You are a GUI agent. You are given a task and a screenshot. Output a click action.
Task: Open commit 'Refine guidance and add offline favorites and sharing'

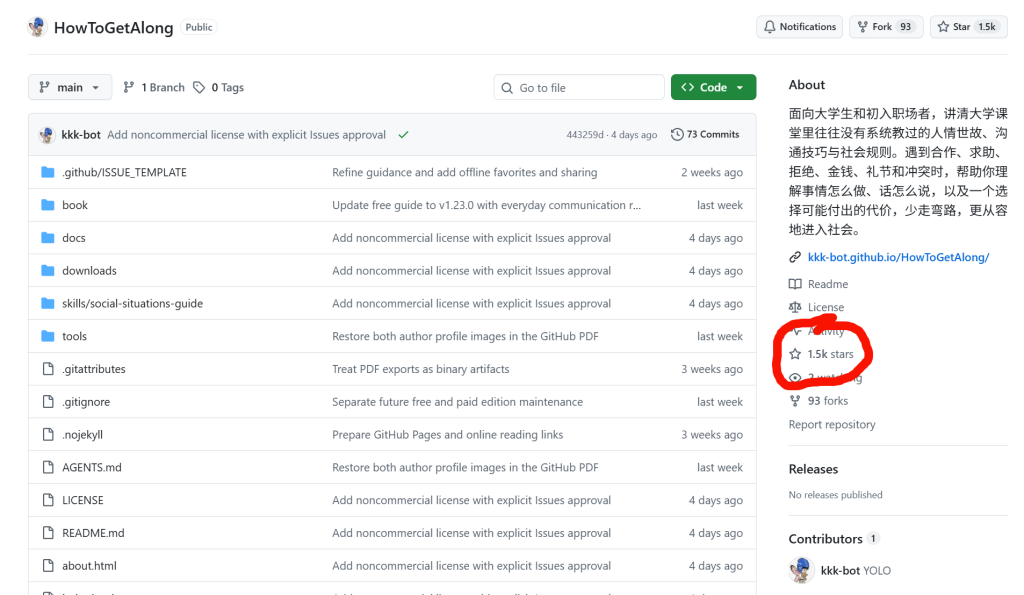[x=464, y=172]
